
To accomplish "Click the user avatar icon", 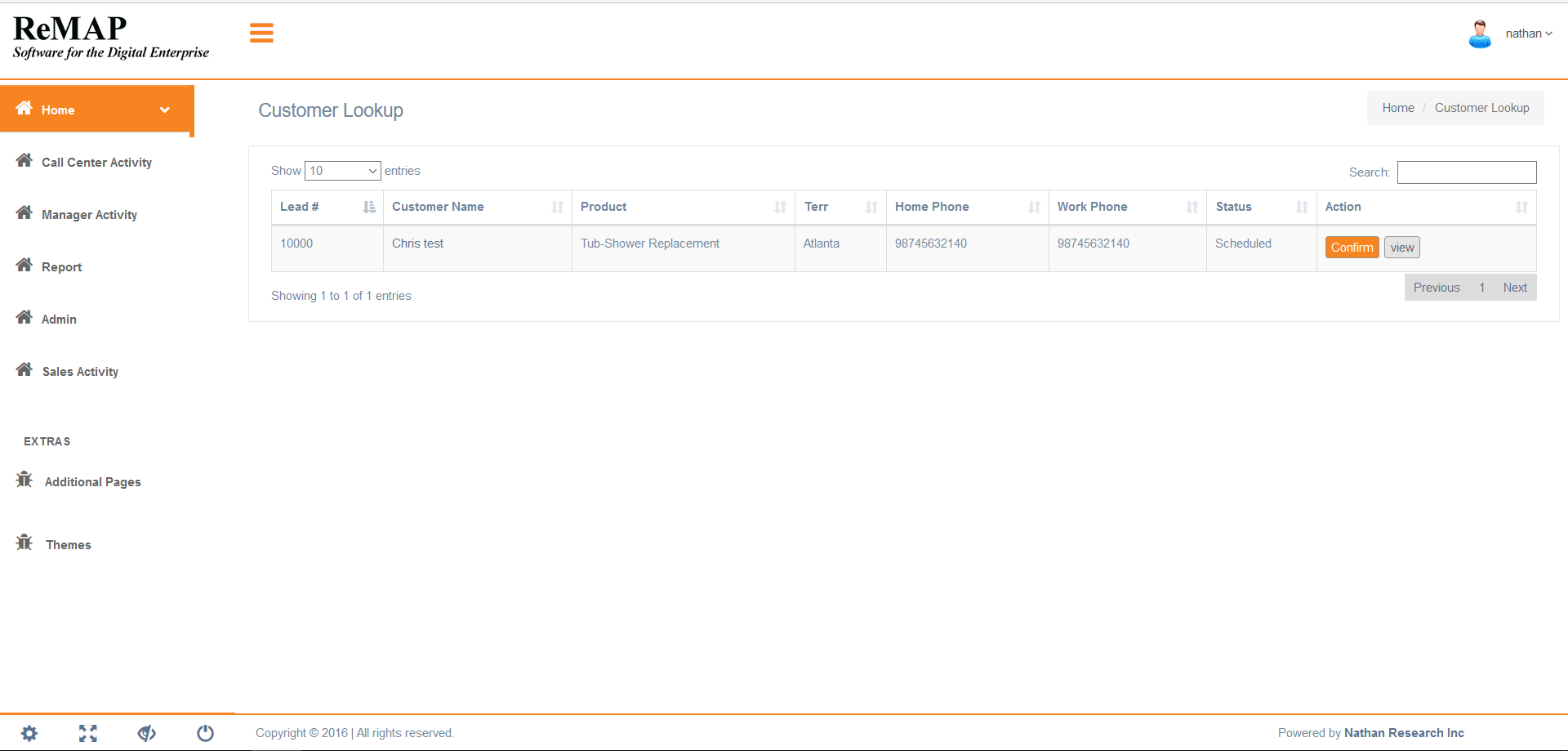I will (x=1480, y=34).
